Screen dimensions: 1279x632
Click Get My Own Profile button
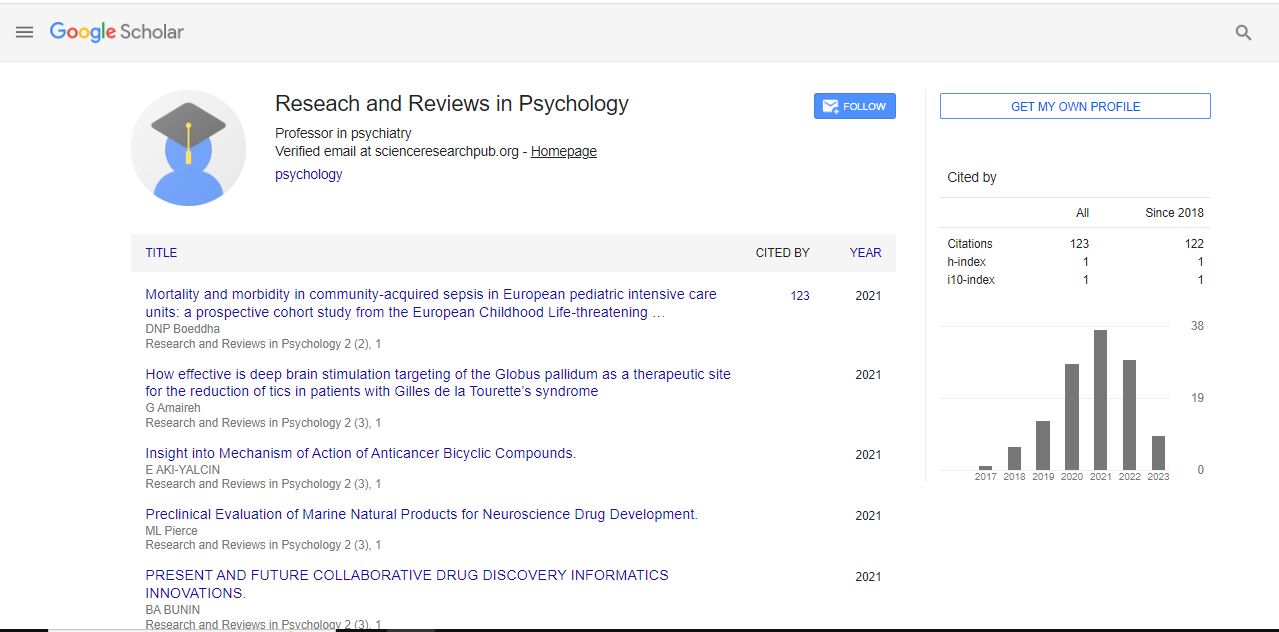(1075, 106)
